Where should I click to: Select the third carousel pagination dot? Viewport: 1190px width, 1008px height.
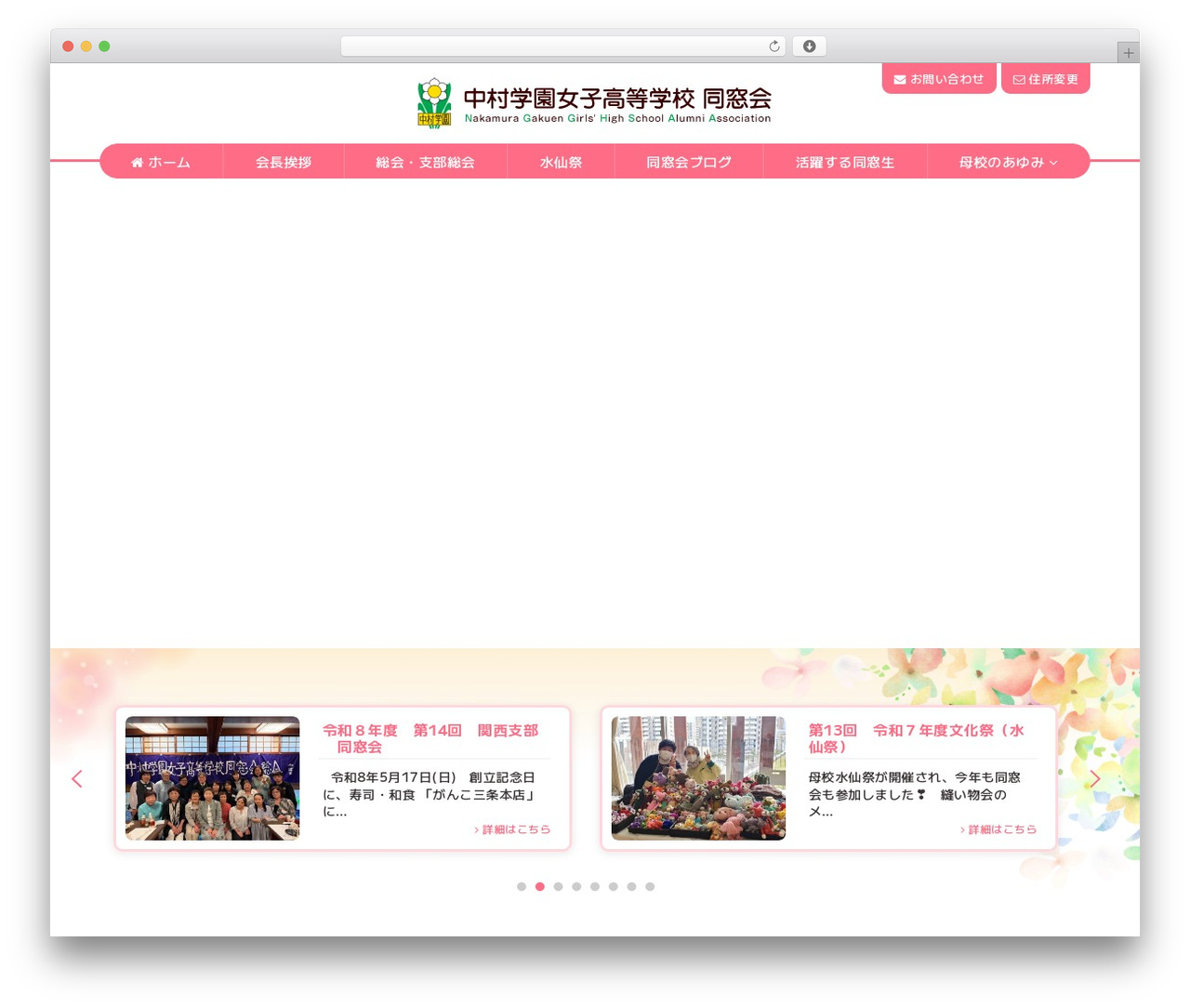click(558, 886)
